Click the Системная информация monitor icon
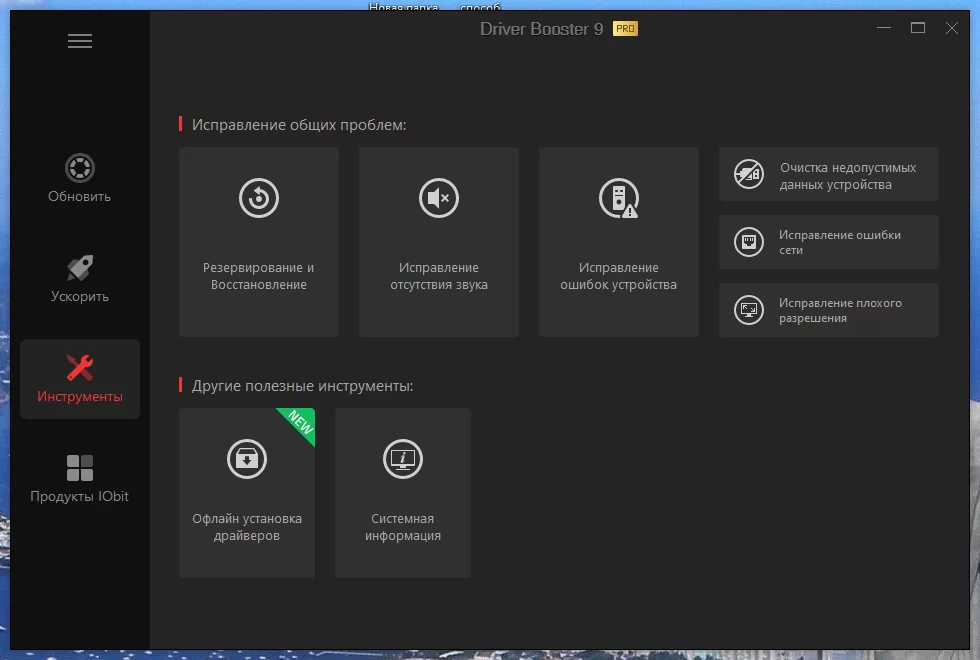 click(403, 459)
